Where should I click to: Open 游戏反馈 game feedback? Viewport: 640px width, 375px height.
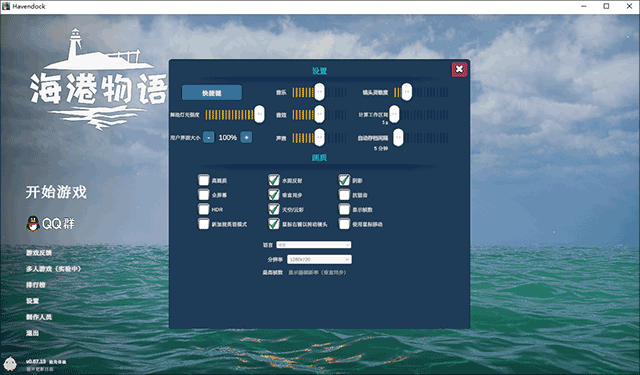39,253
